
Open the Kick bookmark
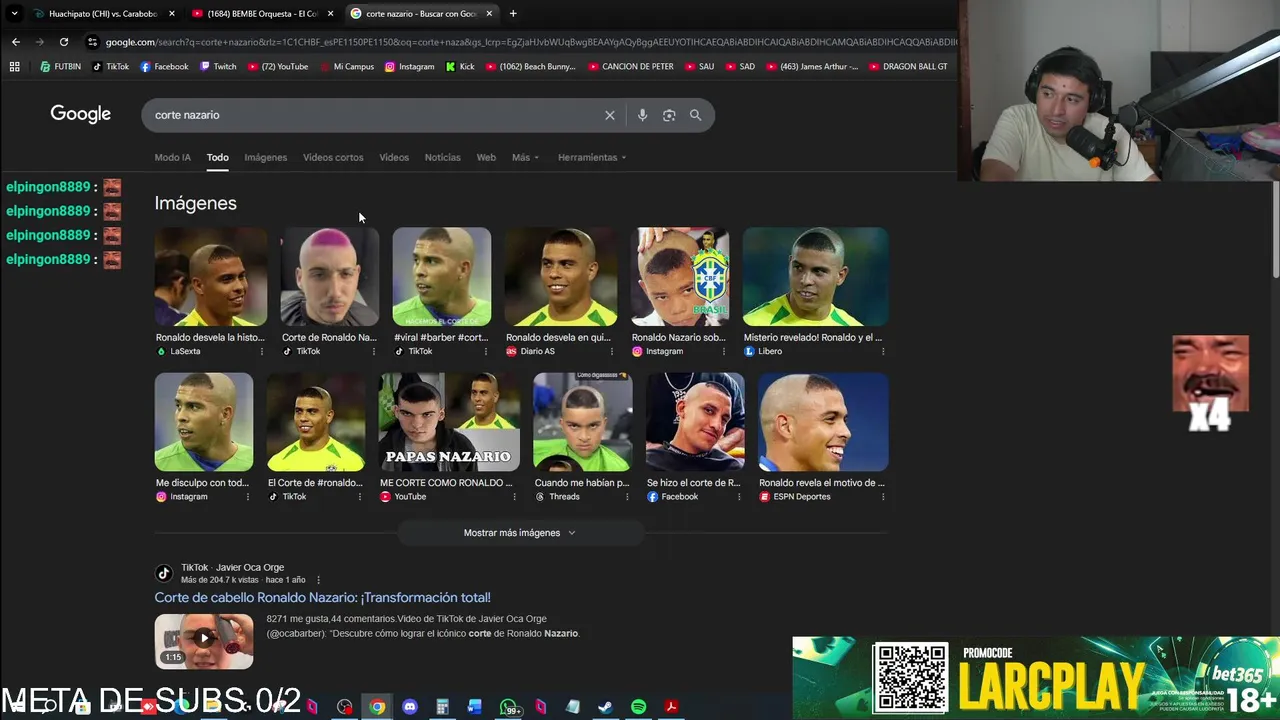coord(460,66)
